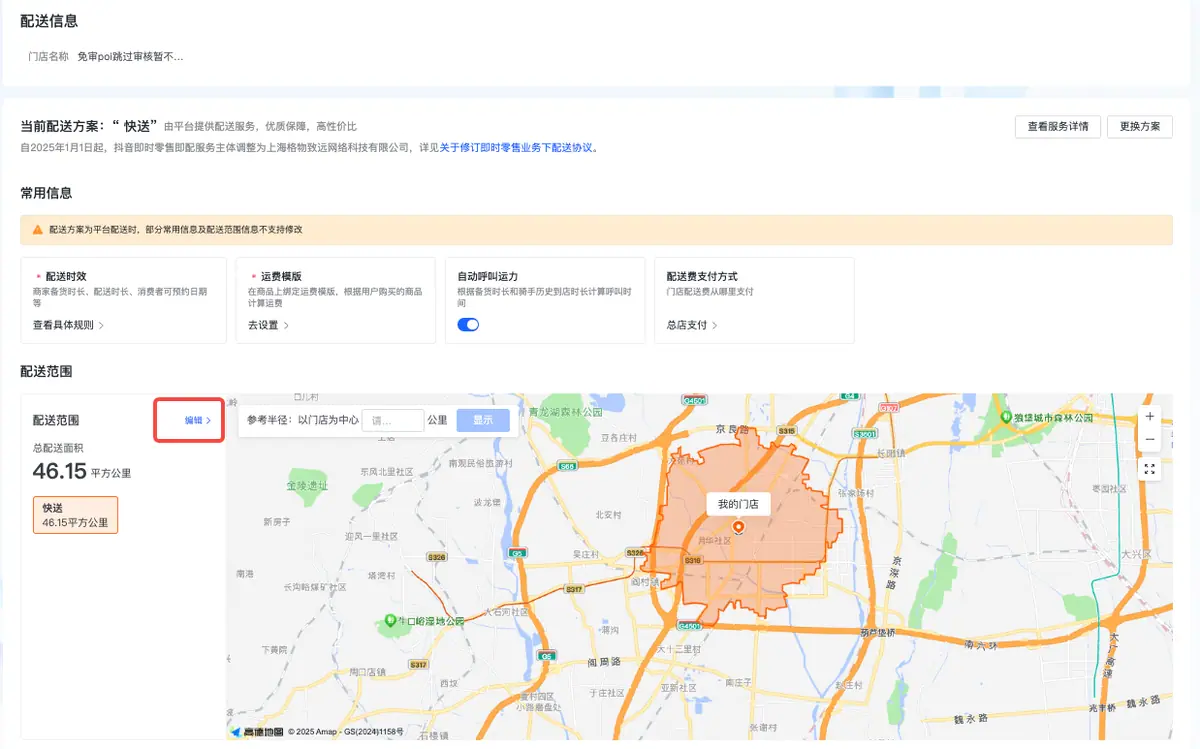Click the S317 road shield near 周口店镇
Viewport: 1200px width, 749px height.
418,665
